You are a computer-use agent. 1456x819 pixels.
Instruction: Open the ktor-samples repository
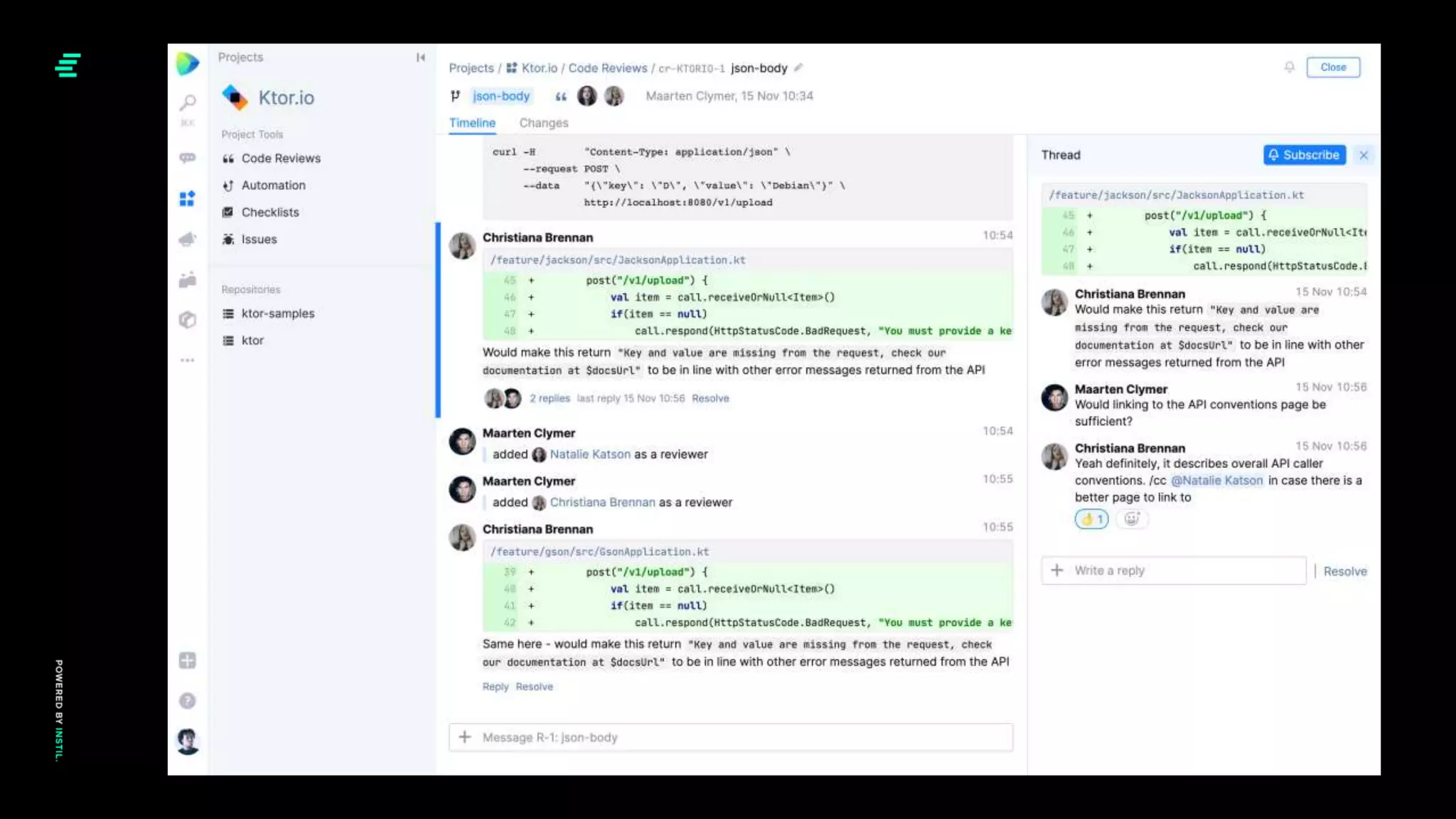[277, 314]
